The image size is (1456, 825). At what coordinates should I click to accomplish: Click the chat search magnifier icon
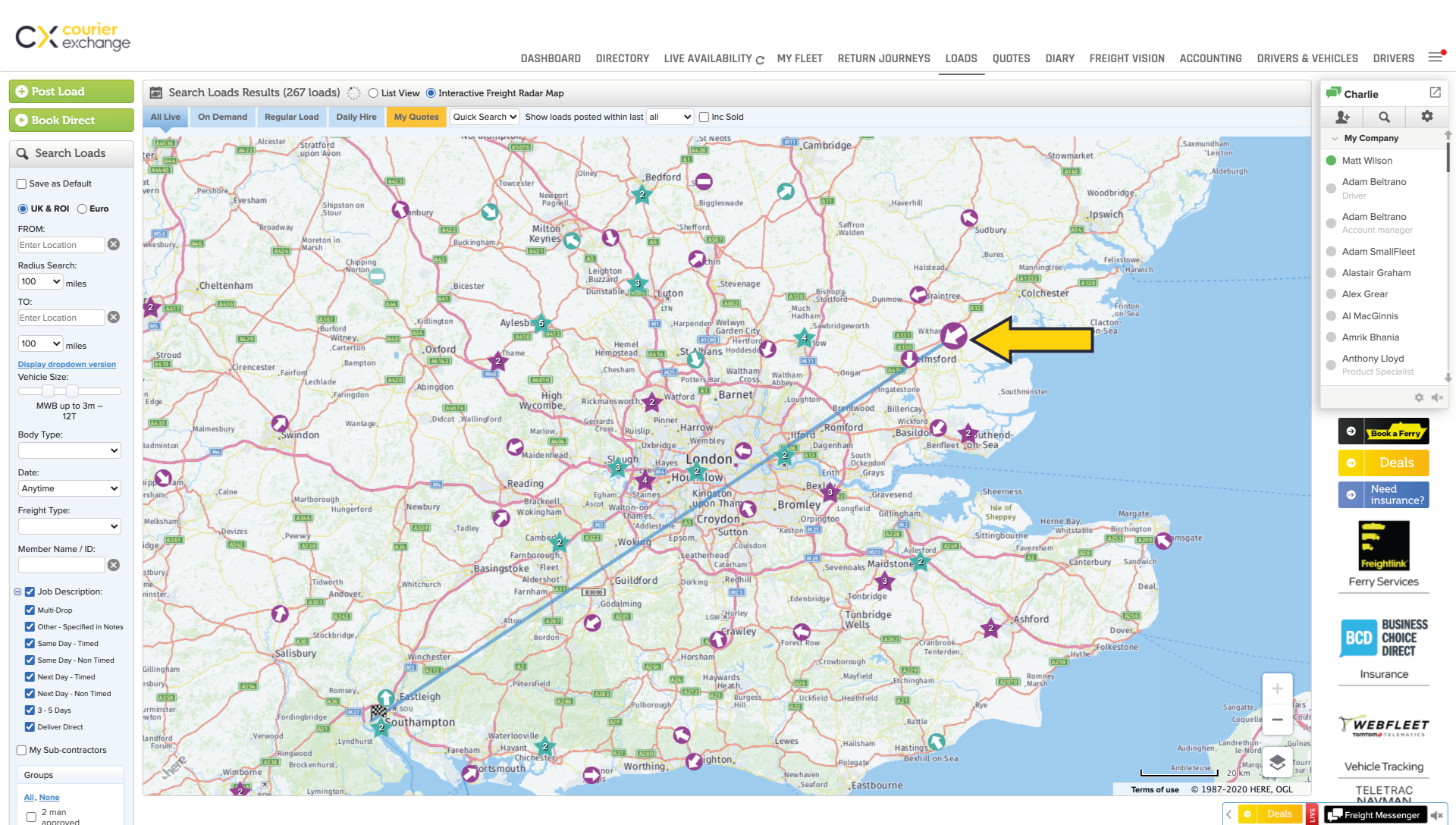click(1384, 117)
